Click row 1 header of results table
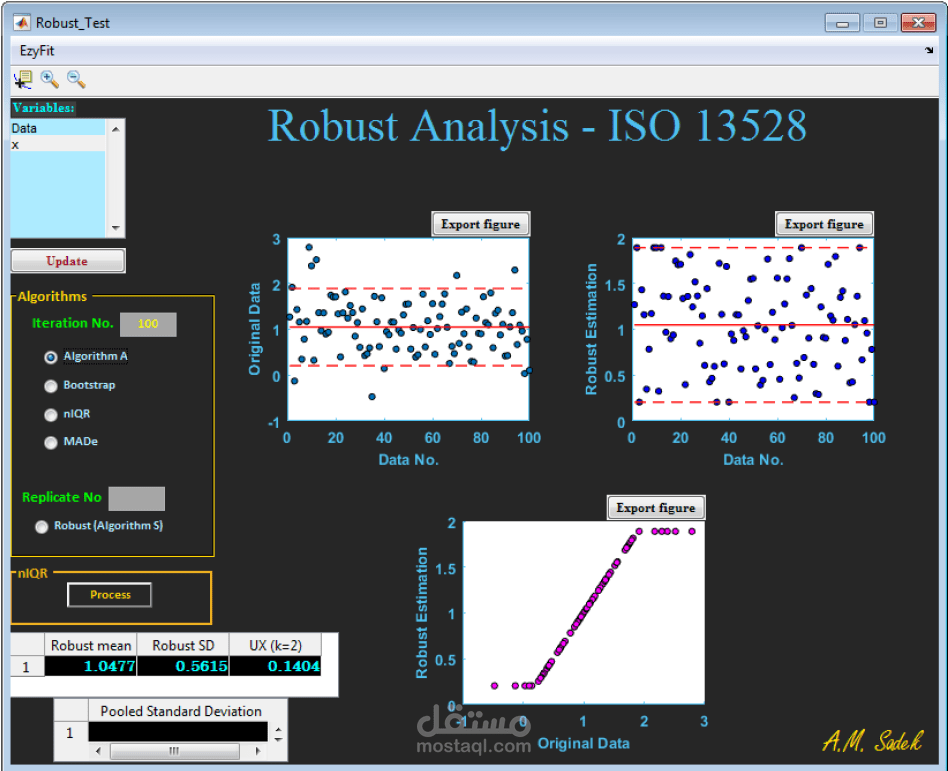The image size is (948, 771). point(26,667)
